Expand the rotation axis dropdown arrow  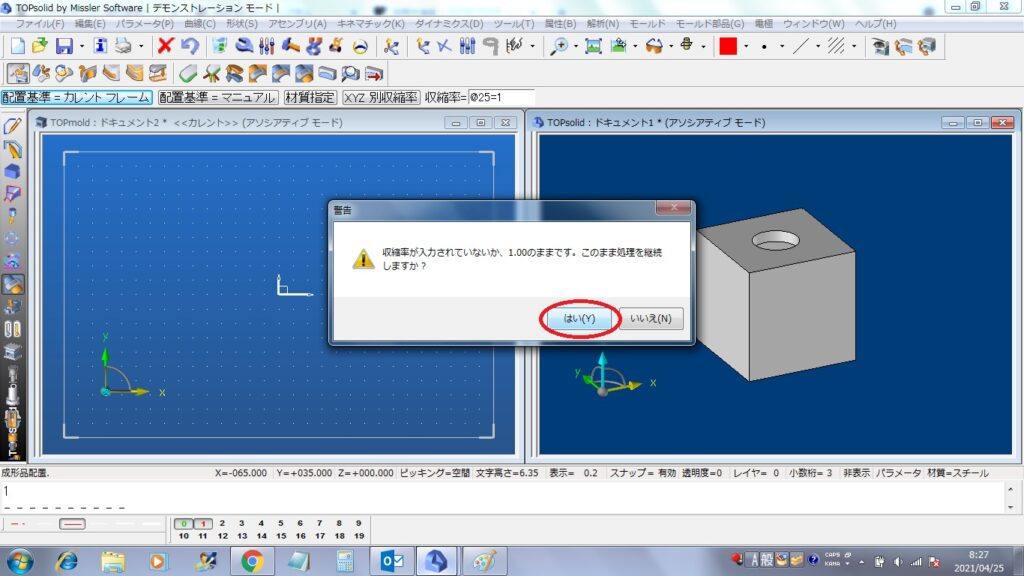(703, 46)
